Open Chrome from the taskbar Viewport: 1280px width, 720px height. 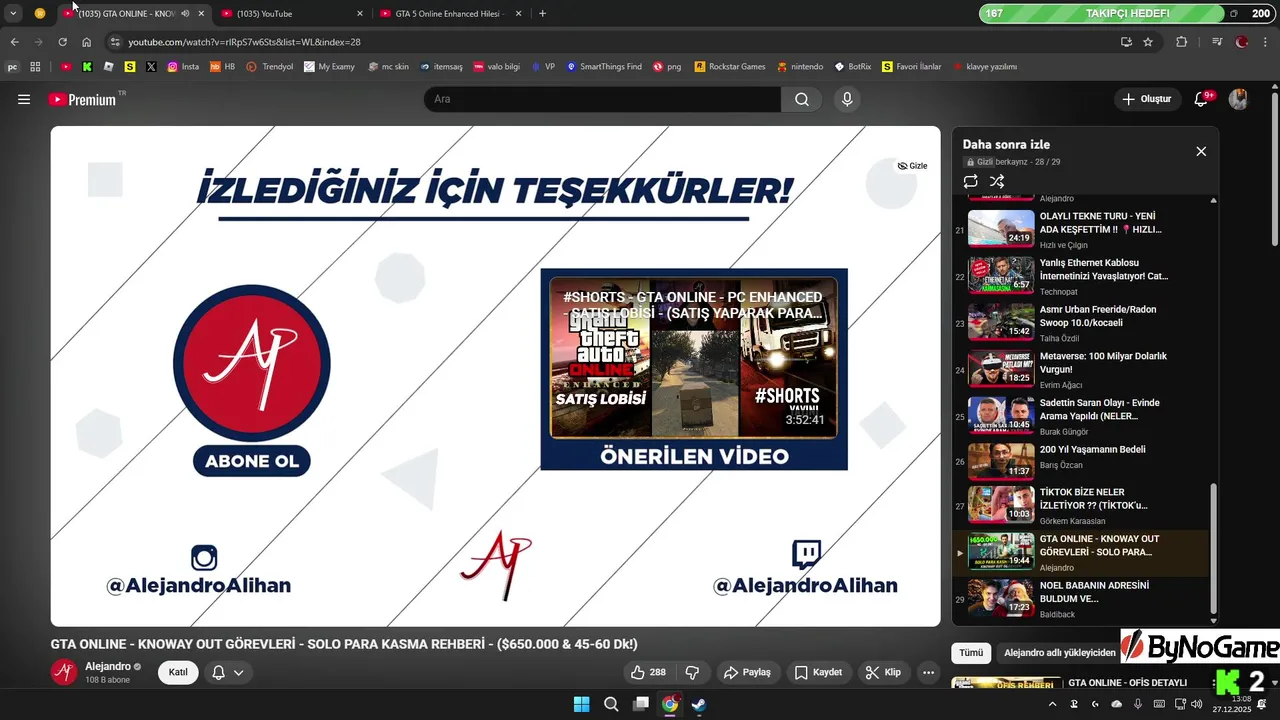[670, 704]
